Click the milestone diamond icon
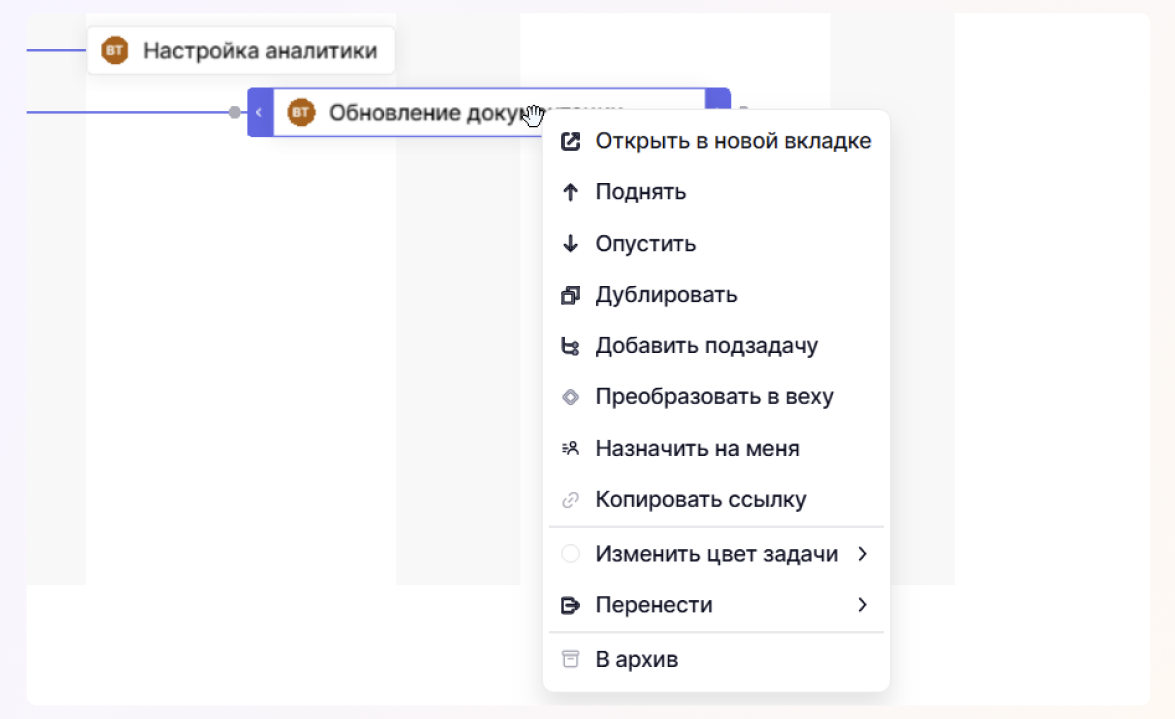Image resolution: width=1175 pixels, height=719 pixels. tap(571, 397)
